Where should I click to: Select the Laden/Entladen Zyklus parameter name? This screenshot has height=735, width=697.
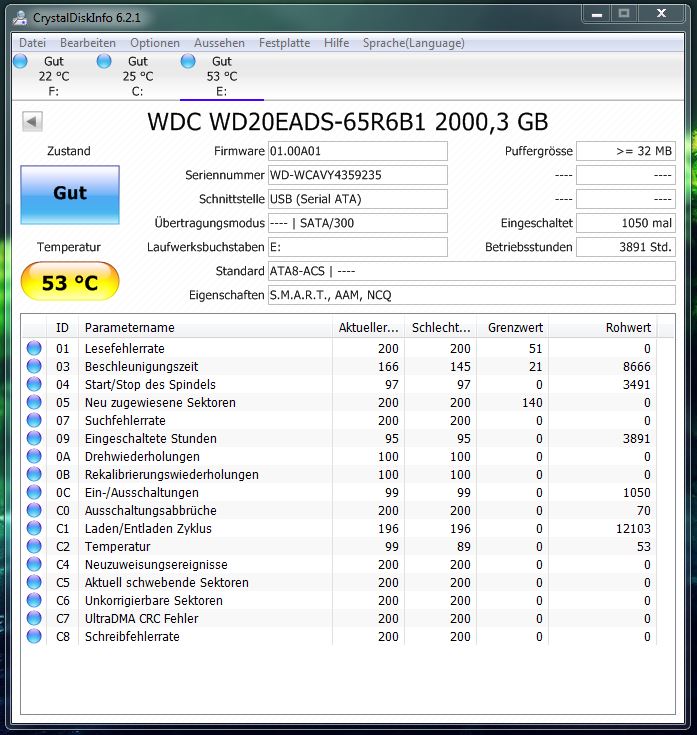pyautogui.click(x=148, y=529)
